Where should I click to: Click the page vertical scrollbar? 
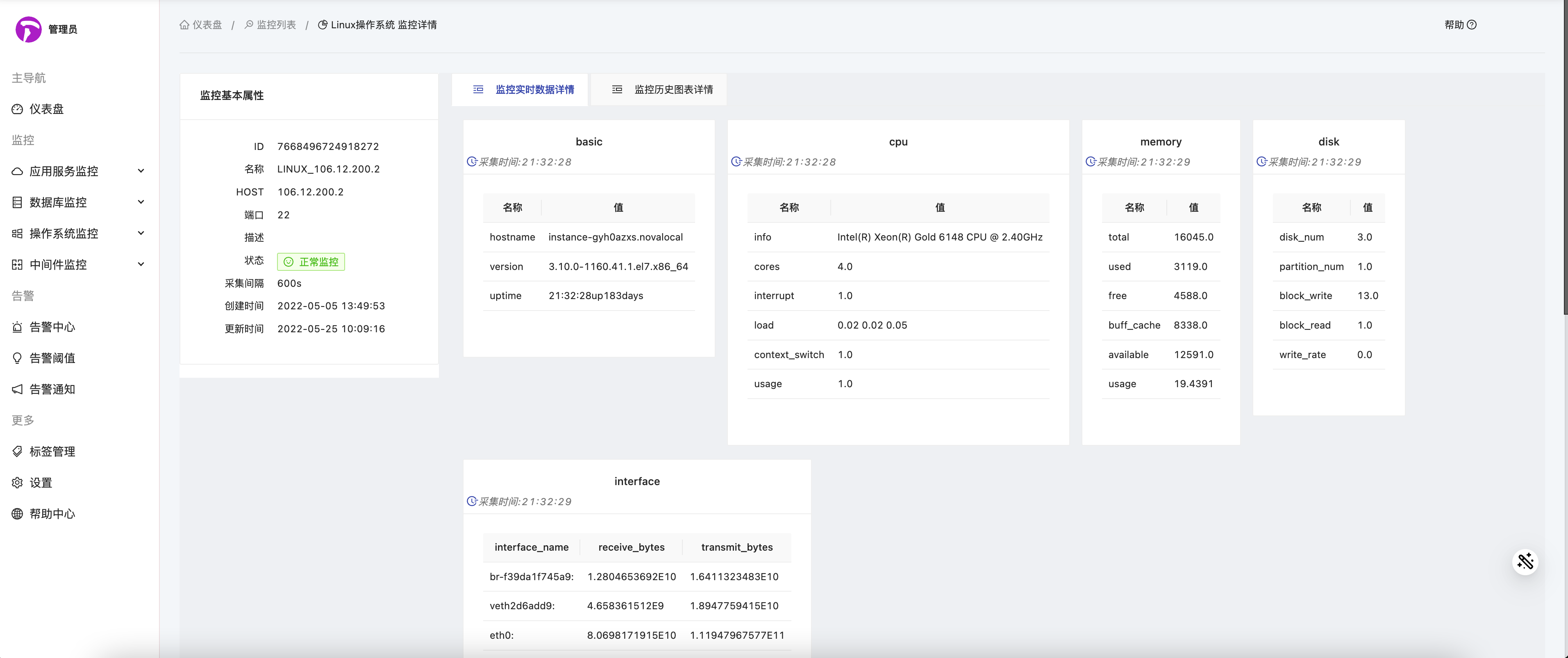[1566, 158]
